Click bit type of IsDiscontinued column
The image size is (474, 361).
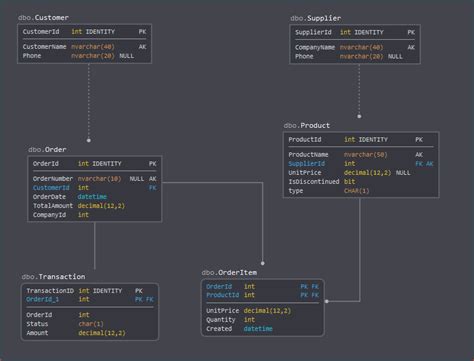click(349, 182)
